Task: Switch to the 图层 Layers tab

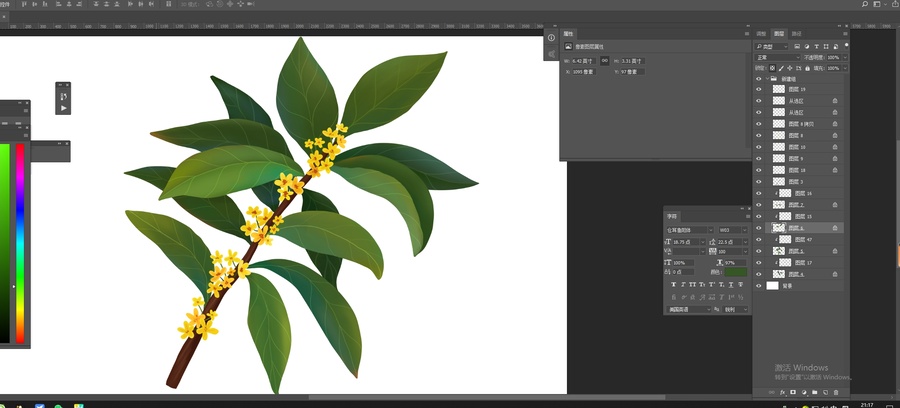Action: pos(779,34)
